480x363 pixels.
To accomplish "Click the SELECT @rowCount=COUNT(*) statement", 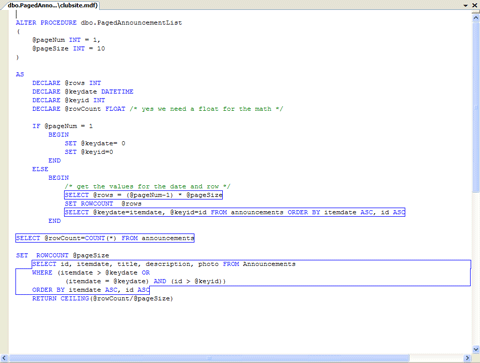I will [x=105, y=238].
